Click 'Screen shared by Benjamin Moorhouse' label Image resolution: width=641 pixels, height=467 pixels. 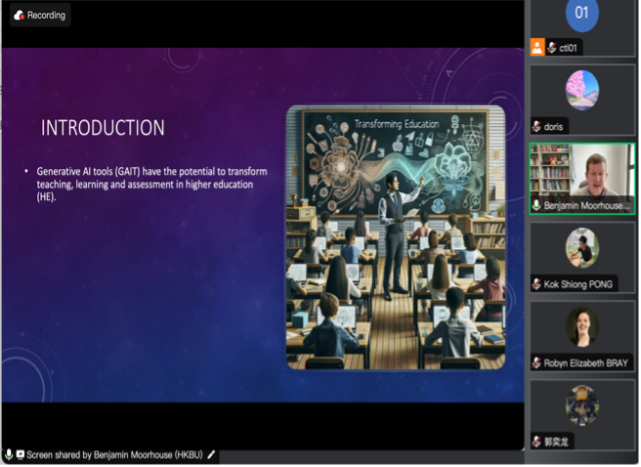[114, 455]
